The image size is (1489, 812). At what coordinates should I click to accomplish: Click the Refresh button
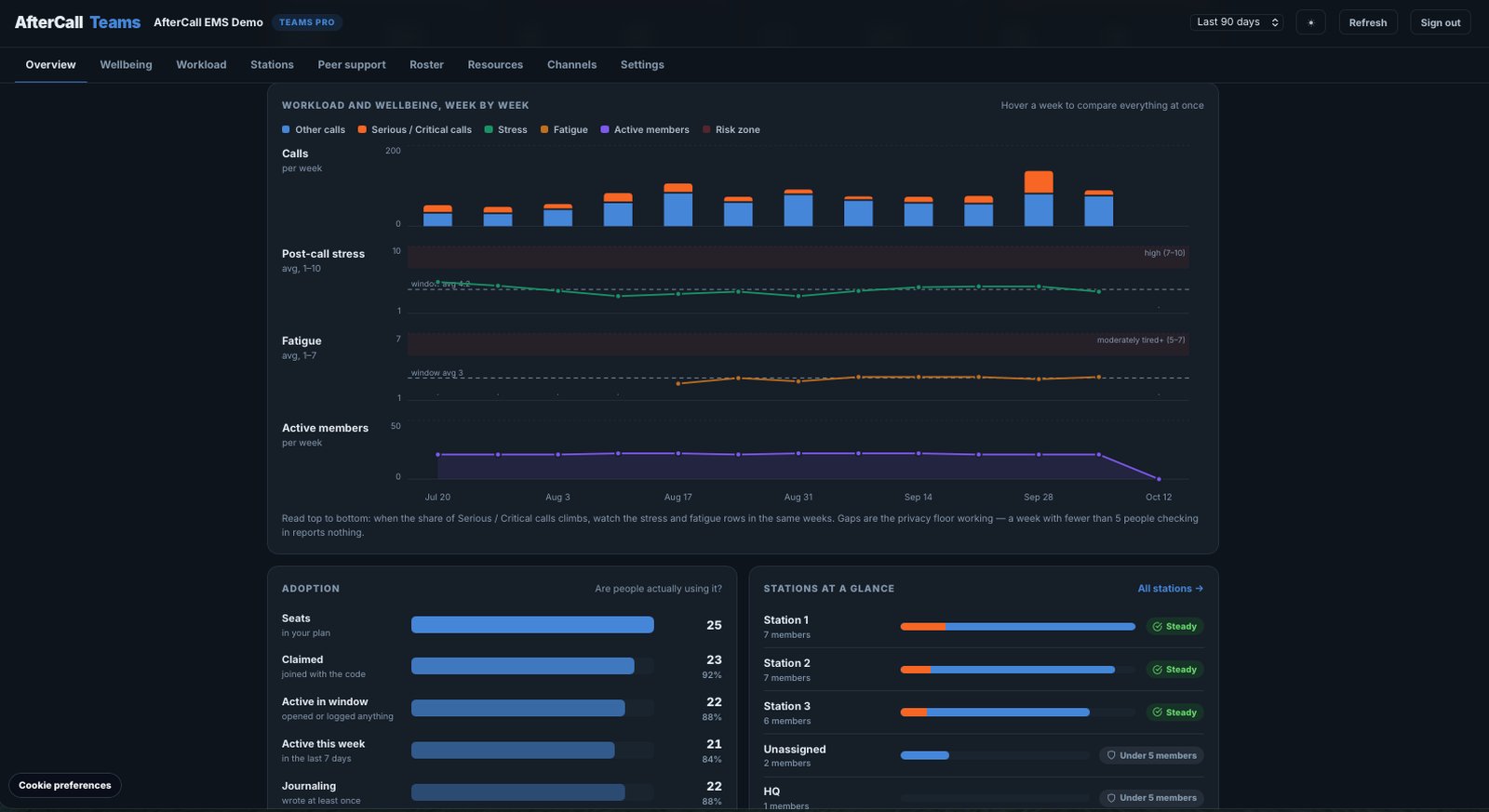1367,22
